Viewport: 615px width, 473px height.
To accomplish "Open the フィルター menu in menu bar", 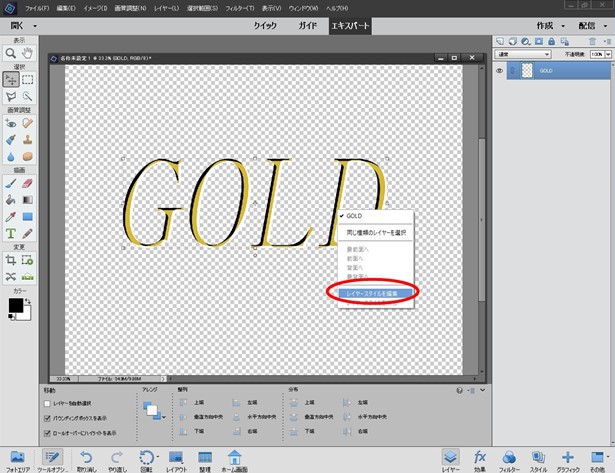I will pos(240,8).
